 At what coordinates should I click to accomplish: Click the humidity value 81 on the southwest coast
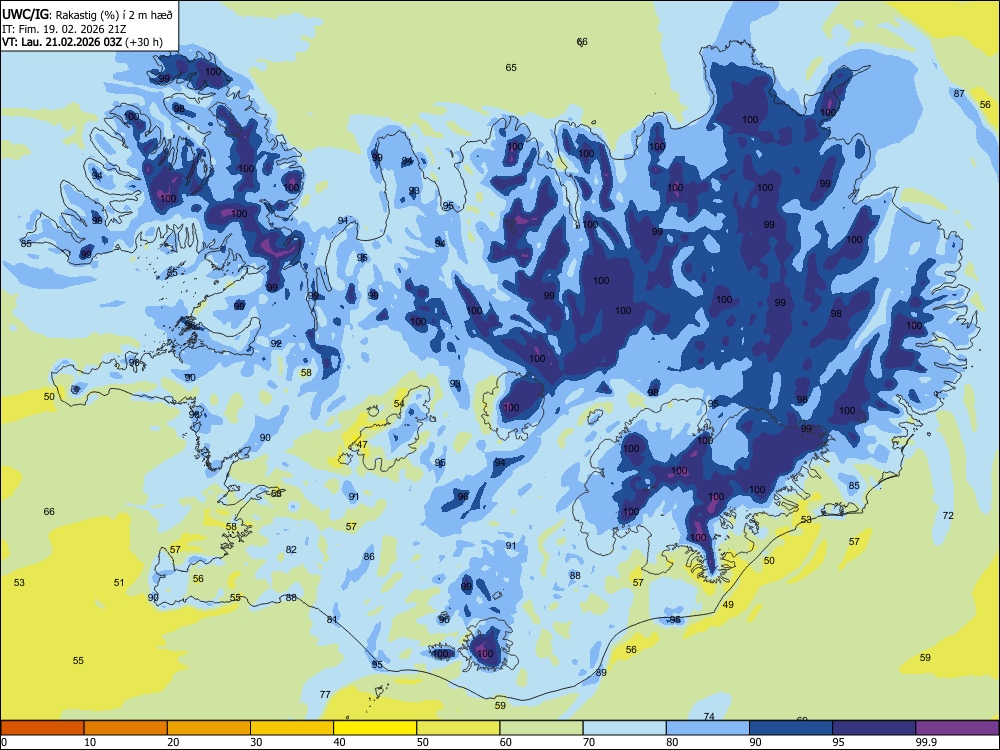[x=332, y=619]
